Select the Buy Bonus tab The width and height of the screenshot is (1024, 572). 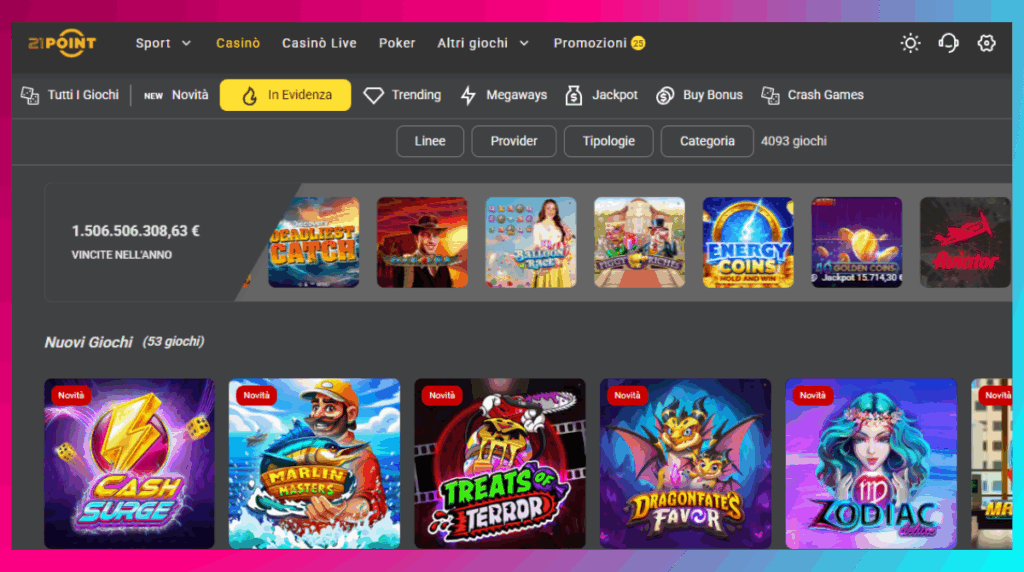[699, 95]
